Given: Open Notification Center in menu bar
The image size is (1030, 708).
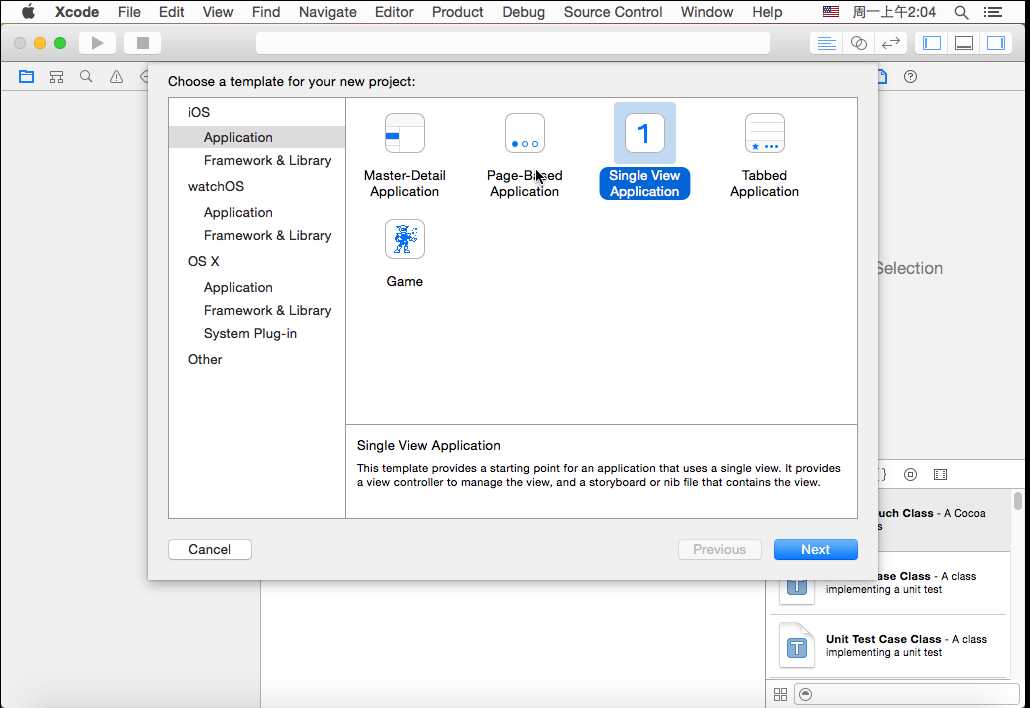Looking at the screenshot, I should point(993,12).
